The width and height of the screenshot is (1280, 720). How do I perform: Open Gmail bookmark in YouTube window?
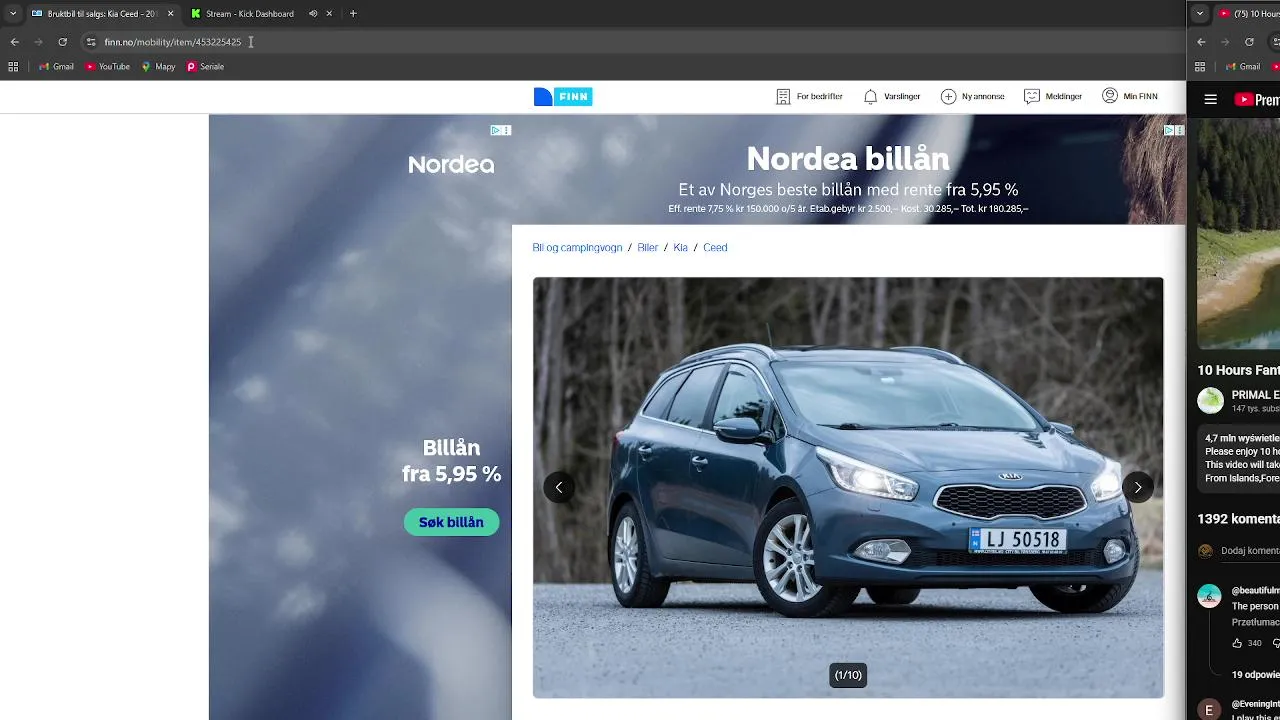1242,67
